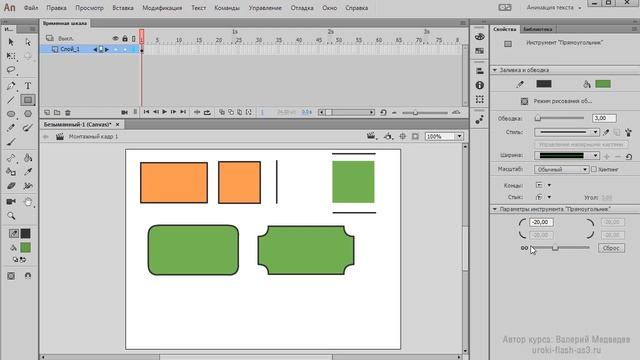Open the Правка menu
Screen dimensions: 640x360
pyautogui.click(x=56, y=8)
